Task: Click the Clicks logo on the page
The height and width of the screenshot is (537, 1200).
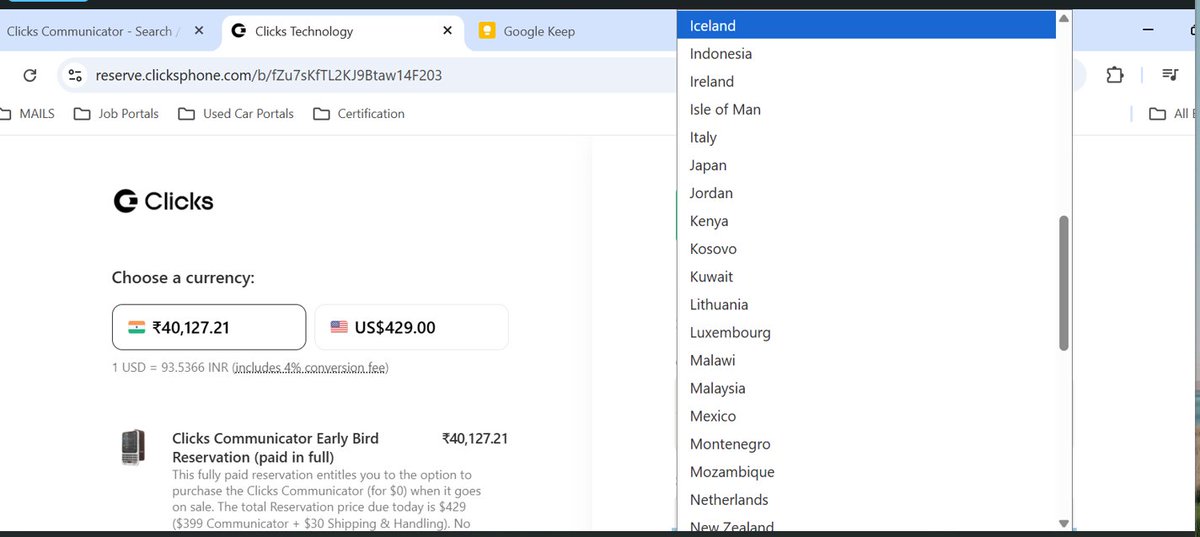Action: pyautogui.click(x=163, y=201)
